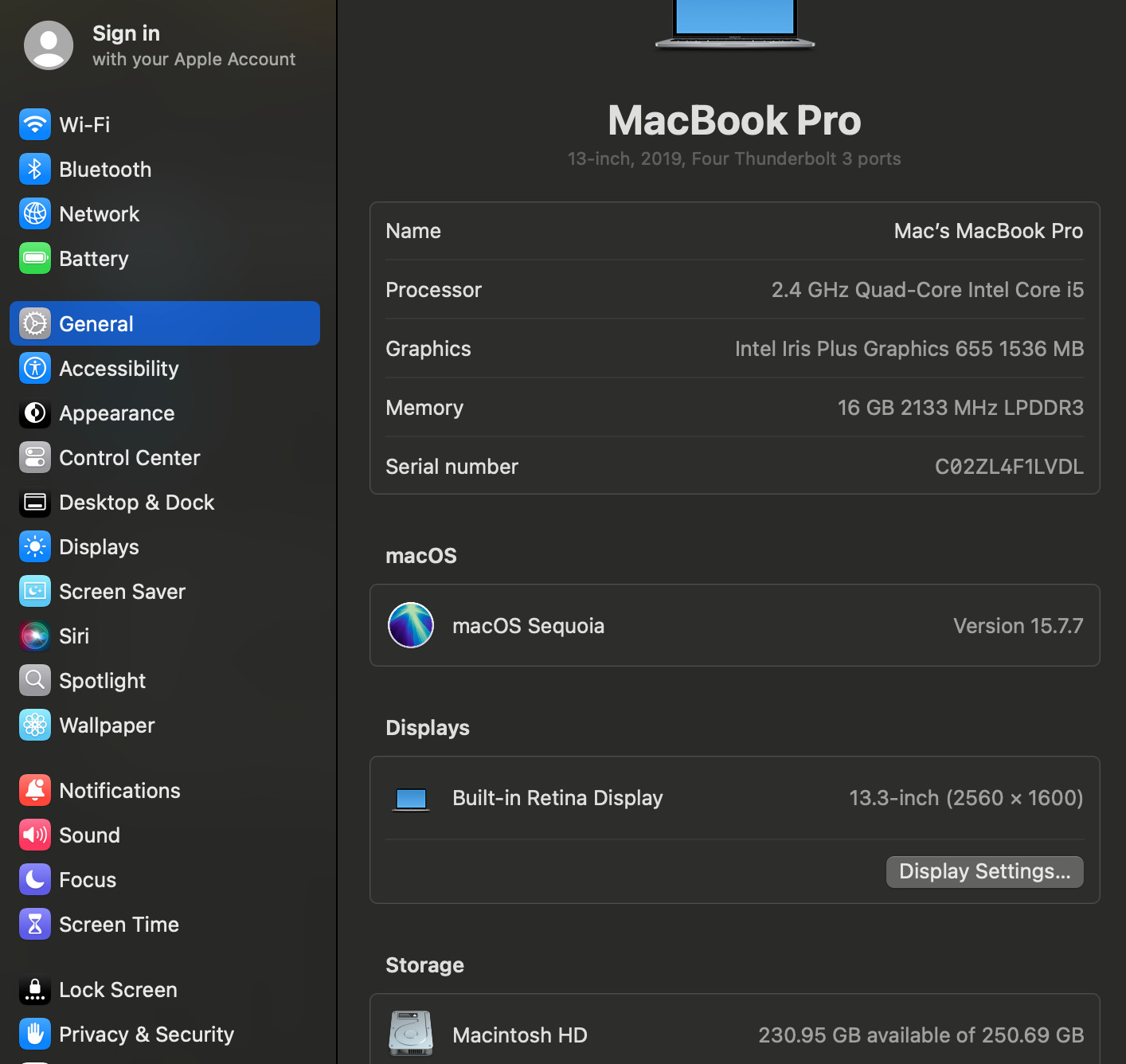Go to Accessibility settings
This screenshot has height=1064, width=1126.
coord(165,368)
